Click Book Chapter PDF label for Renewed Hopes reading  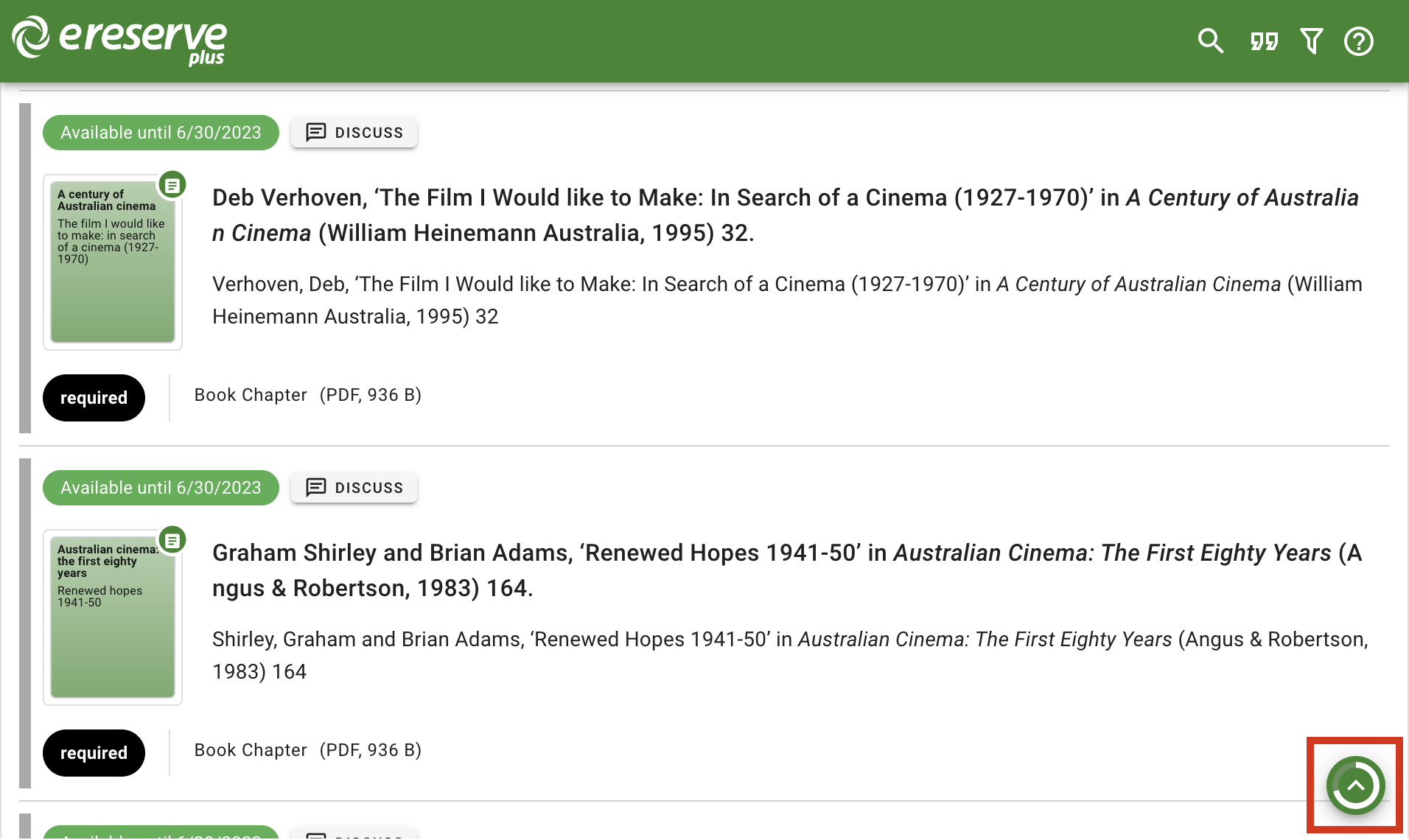coord(307,750)
